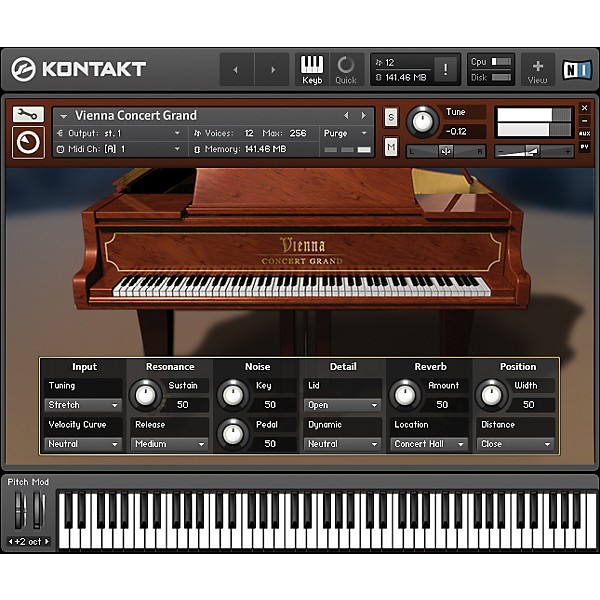This screenshot has width=600, height=600.
Task: Click the Noise Key knob
Action: point(233,395)
